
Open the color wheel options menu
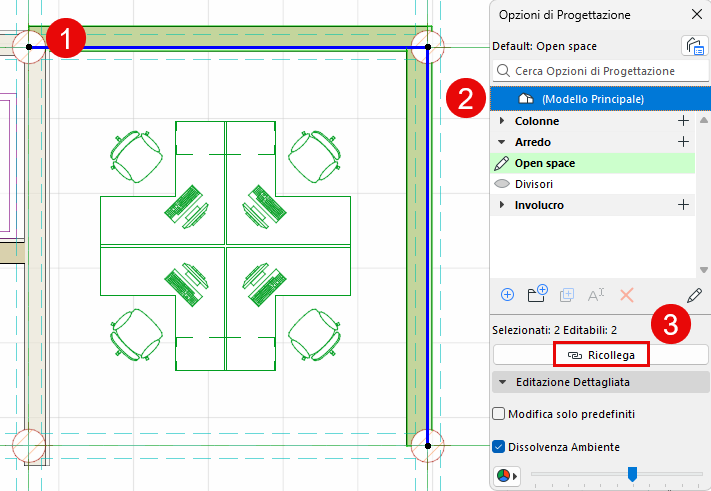507,476
